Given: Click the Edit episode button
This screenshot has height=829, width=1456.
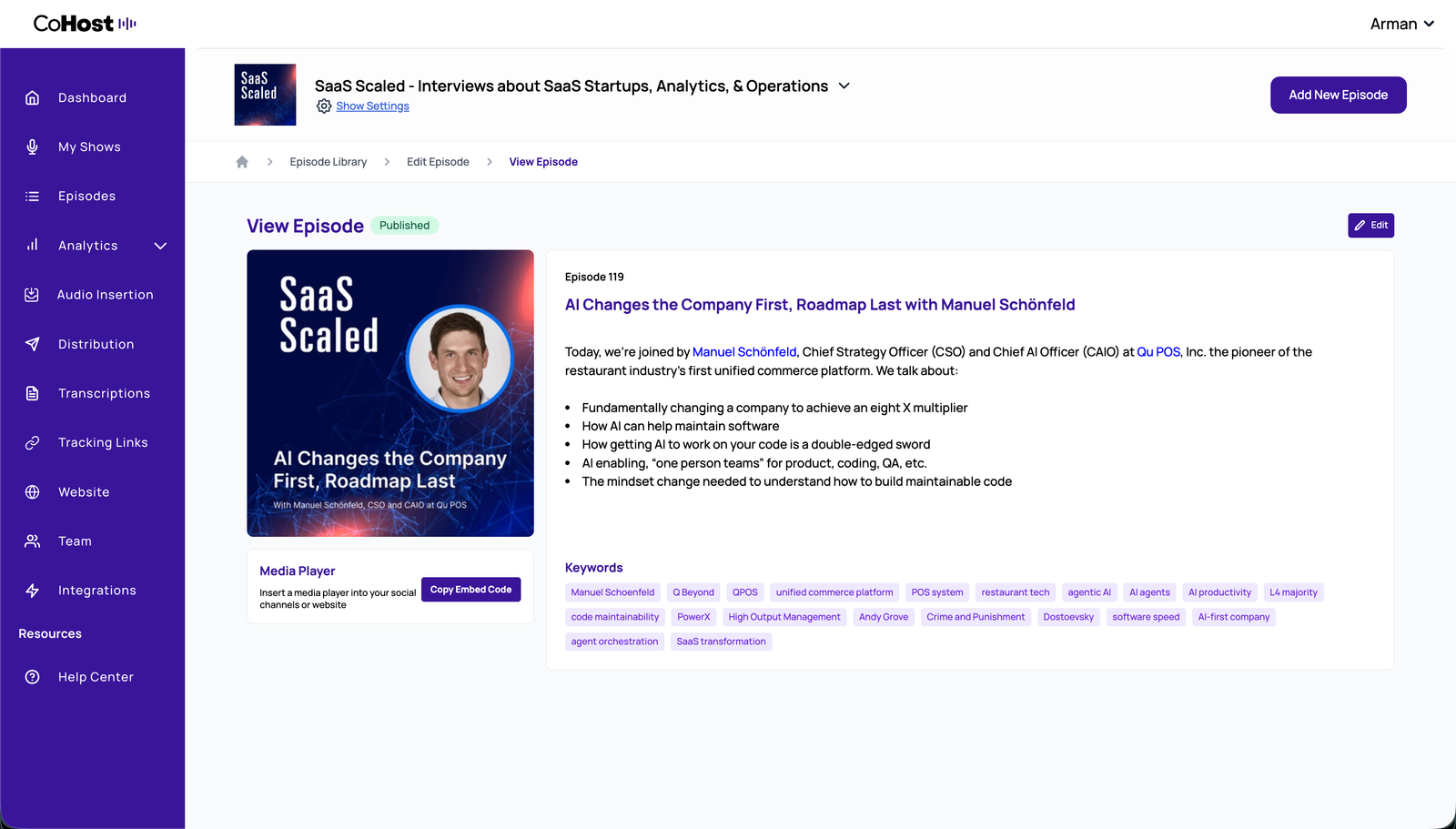Looking at the screenshot, I should [x=1370, y=226].
